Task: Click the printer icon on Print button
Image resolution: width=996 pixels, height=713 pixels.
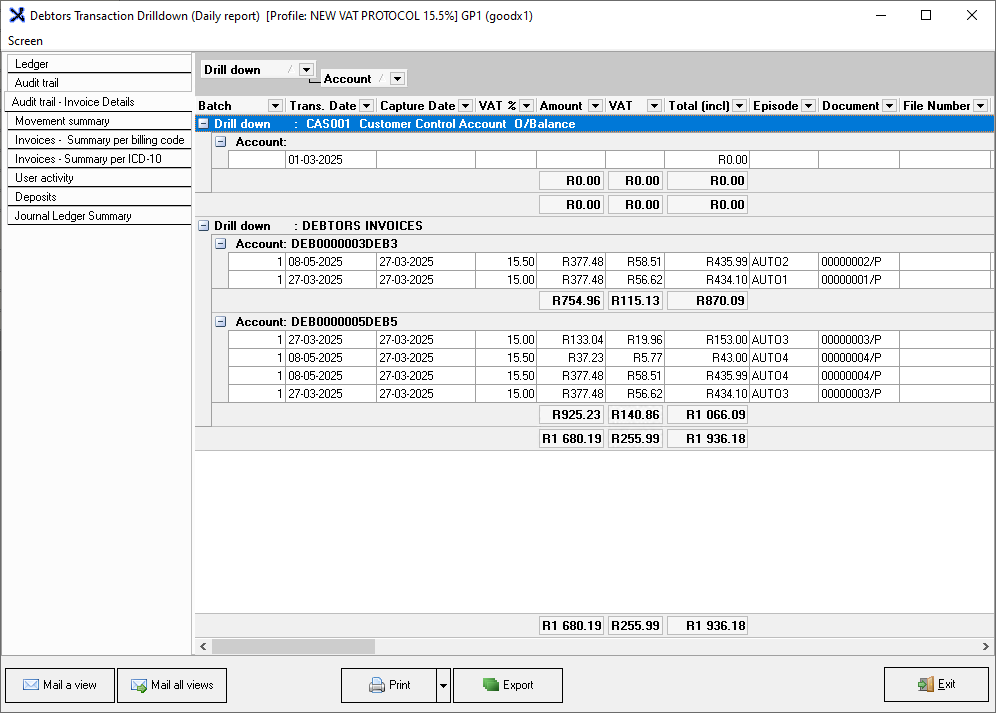Action: 377,685
